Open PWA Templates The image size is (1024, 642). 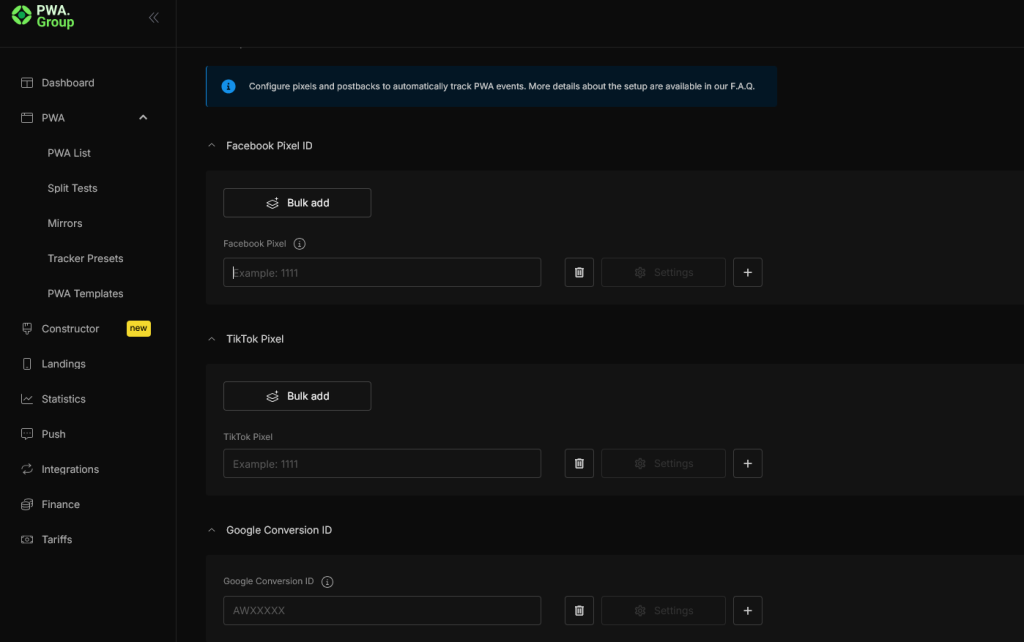(x=85, y=294)
